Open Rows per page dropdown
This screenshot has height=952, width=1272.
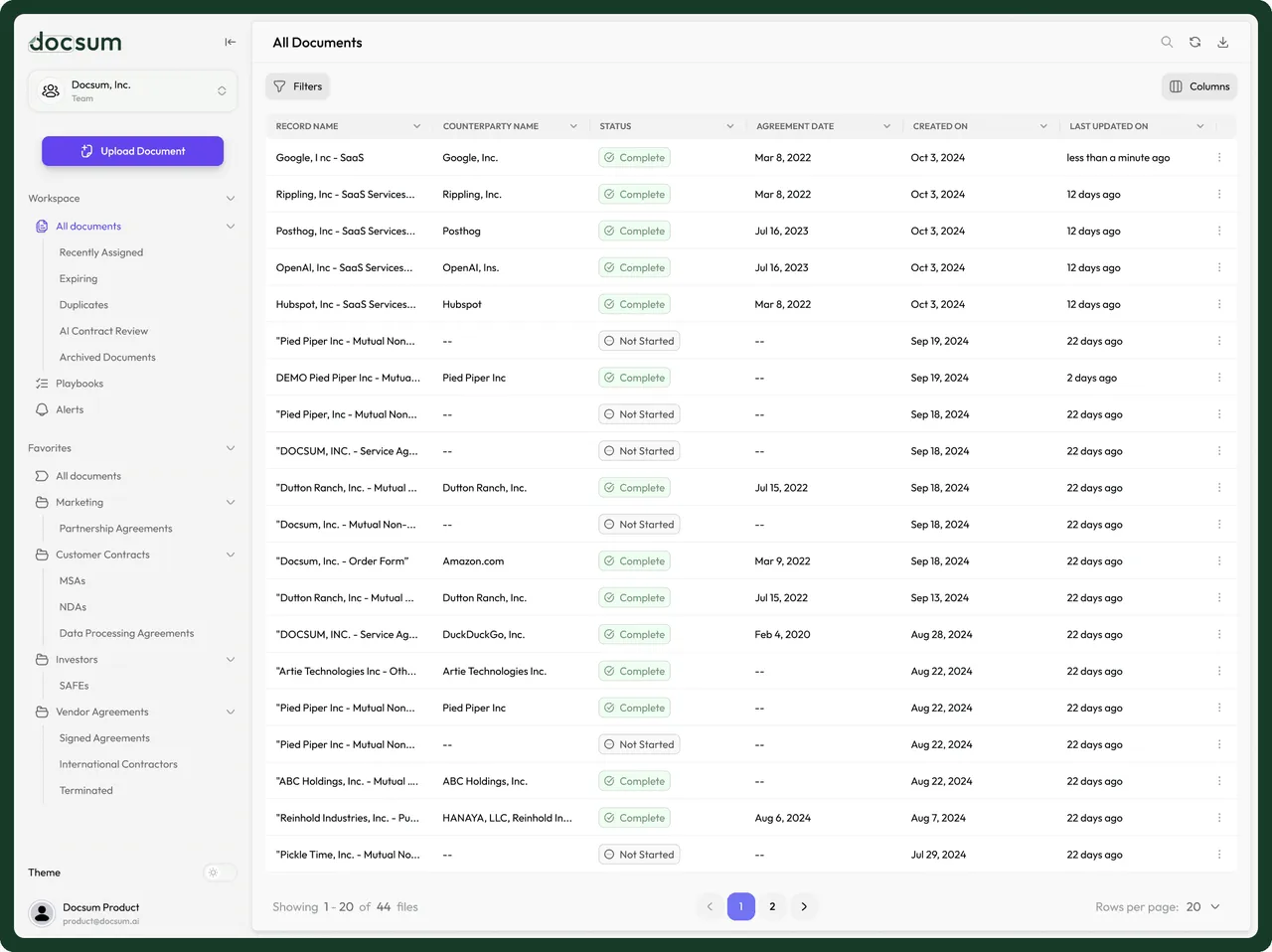[1203, 907]
